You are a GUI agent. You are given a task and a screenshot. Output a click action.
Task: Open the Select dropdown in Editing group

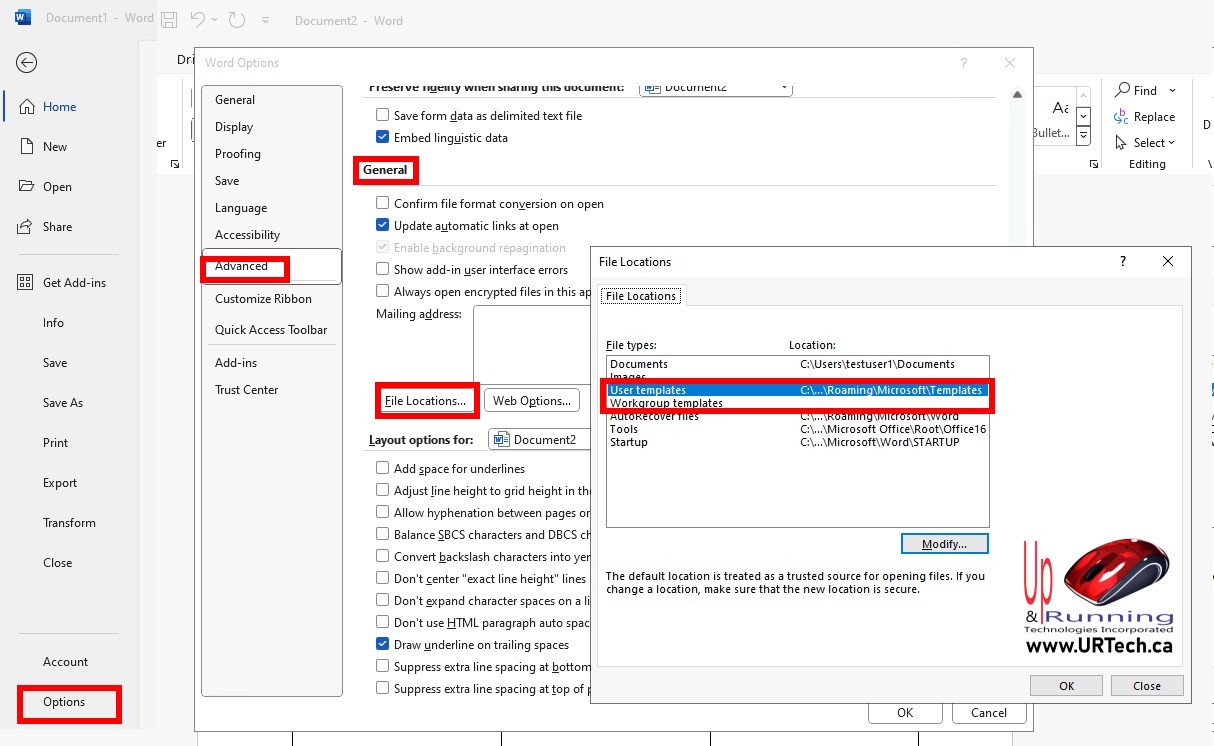click(x=1171, y=143)
